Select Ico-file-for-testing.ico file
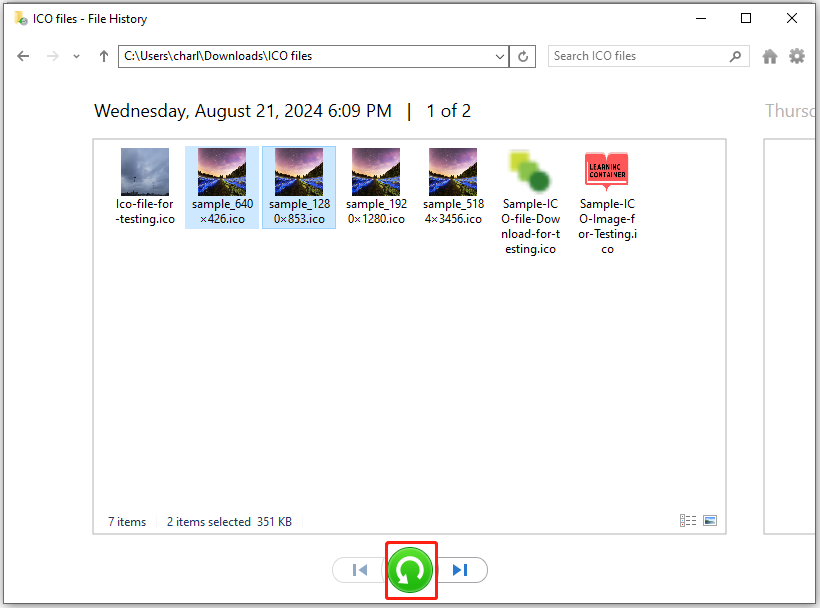820x608 pixels. (x=145, y=186)
